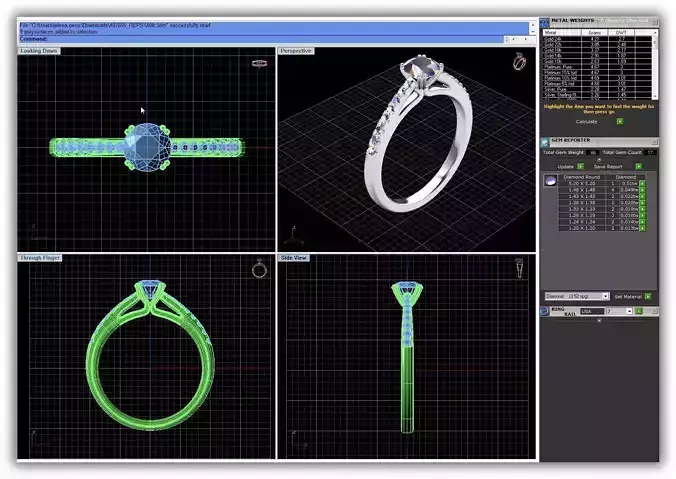The width and height of the screenshot is (676, 479).
Task: Click green arrow for 1.38 X 1.38 row
Action: pyautogui.click(x=642, y=203)
